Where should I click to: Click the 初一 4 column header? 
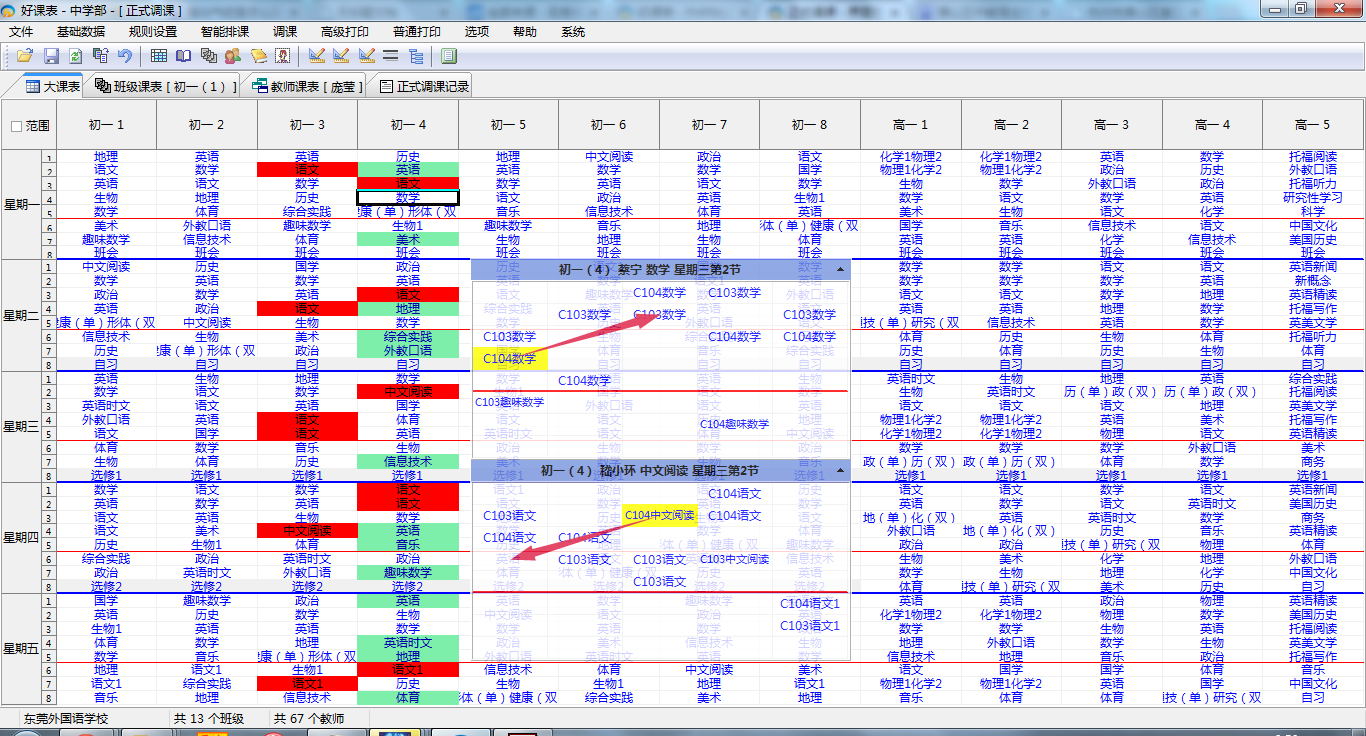408,125
